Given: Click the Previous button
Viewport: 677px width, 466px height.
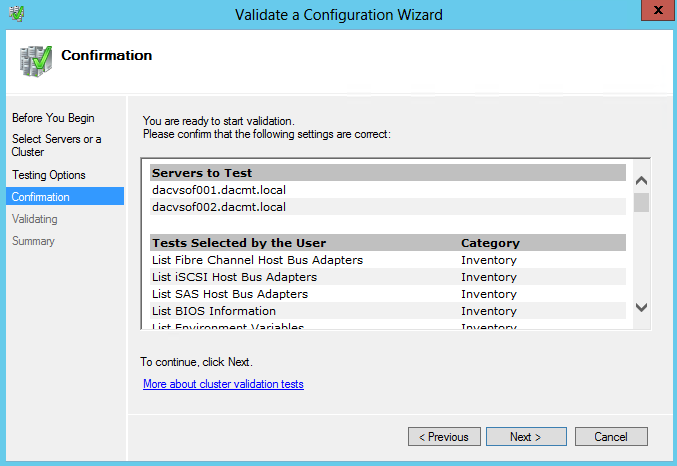Looking at the screenshot, I should point(444,437).
